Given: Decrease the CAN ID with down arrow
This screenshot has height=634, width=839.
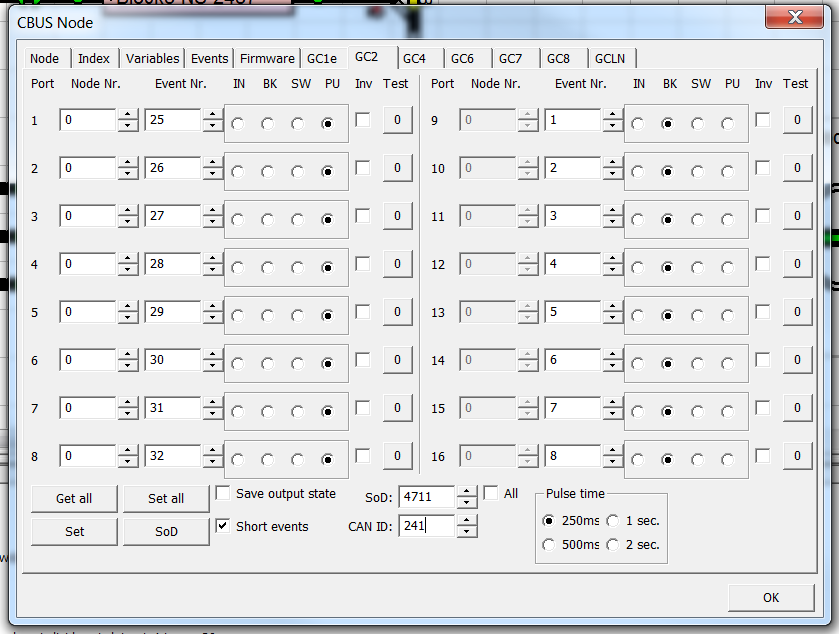Looking at the screenshot, I should pyautogui.click(x=468, y=531).
